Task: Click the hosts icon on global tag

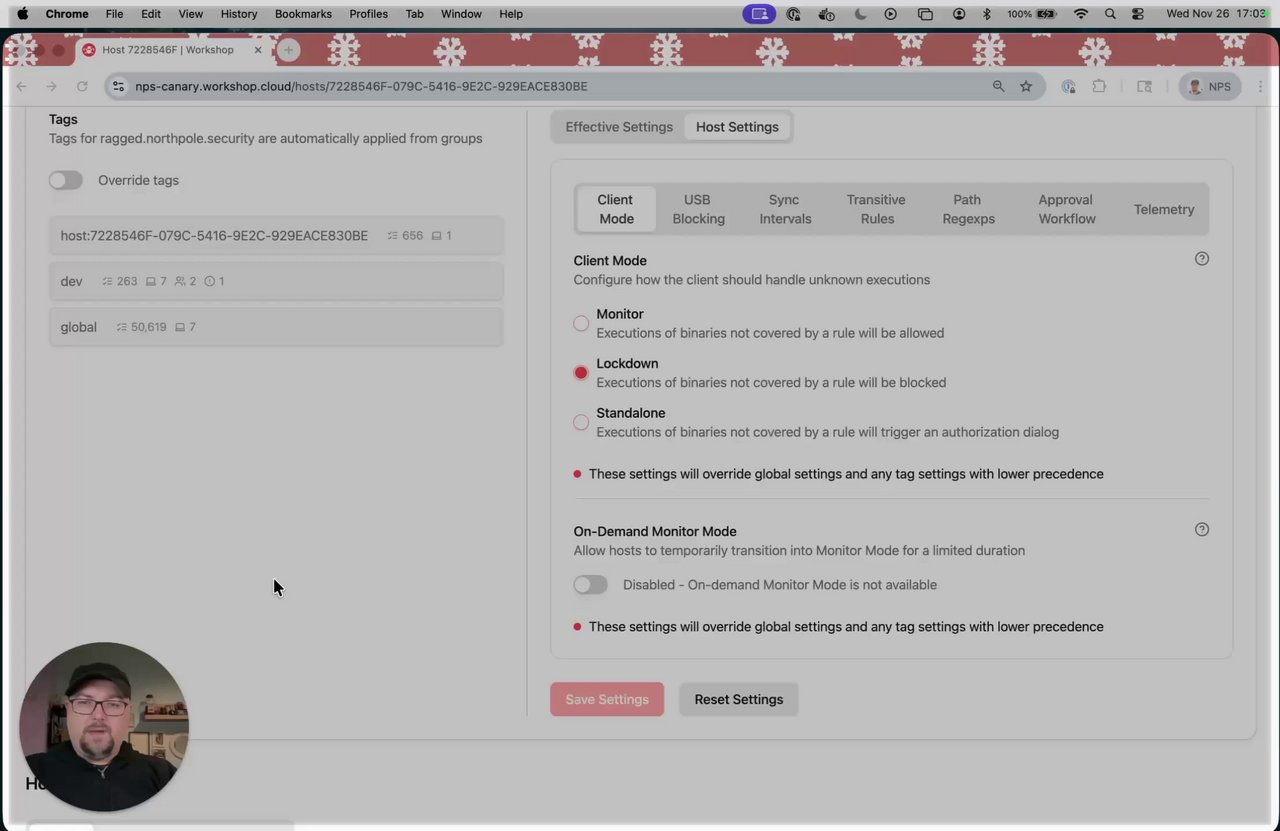Action: point(180,327)
